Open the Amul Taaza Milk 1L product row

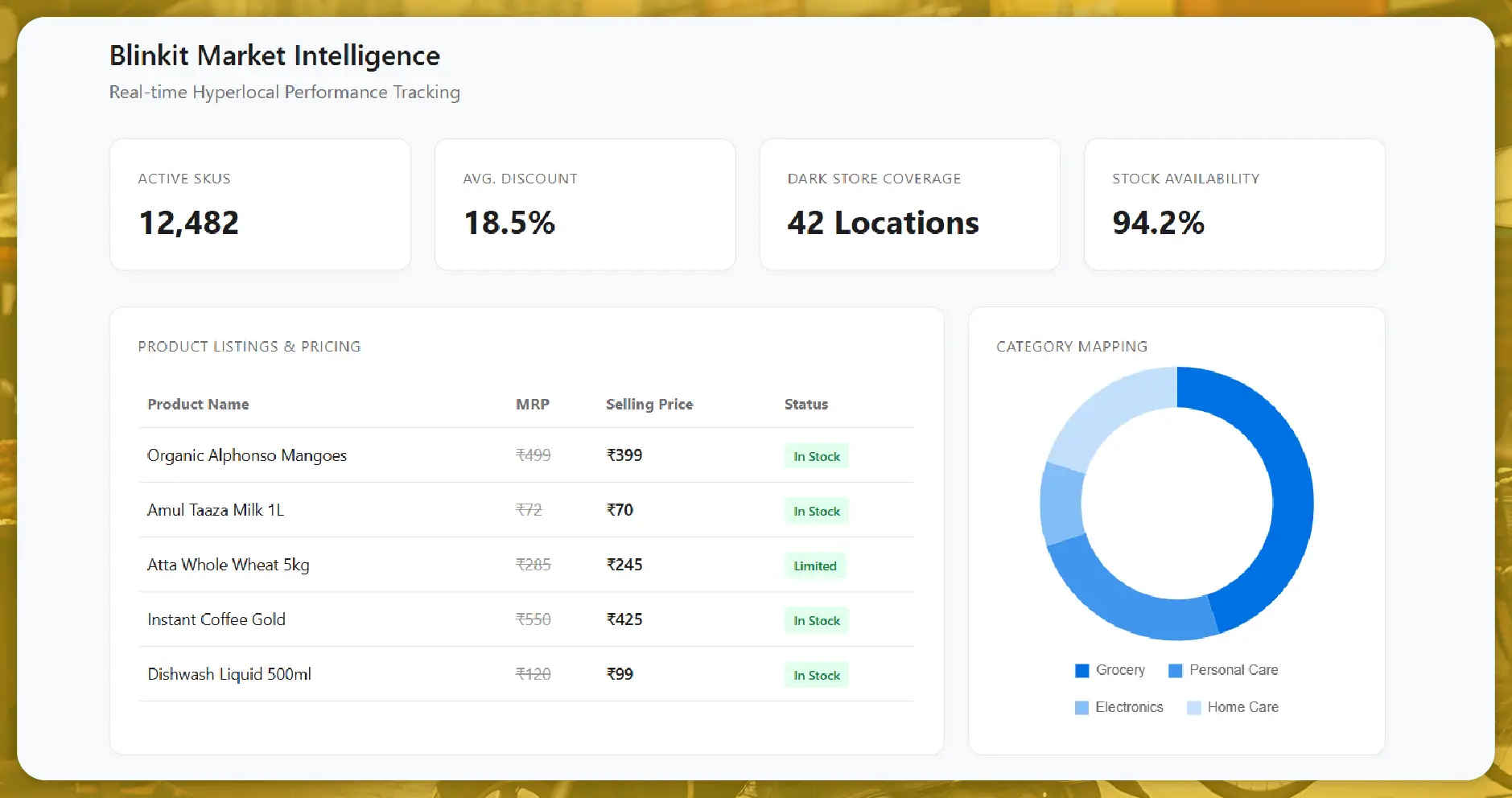point(215,509)
